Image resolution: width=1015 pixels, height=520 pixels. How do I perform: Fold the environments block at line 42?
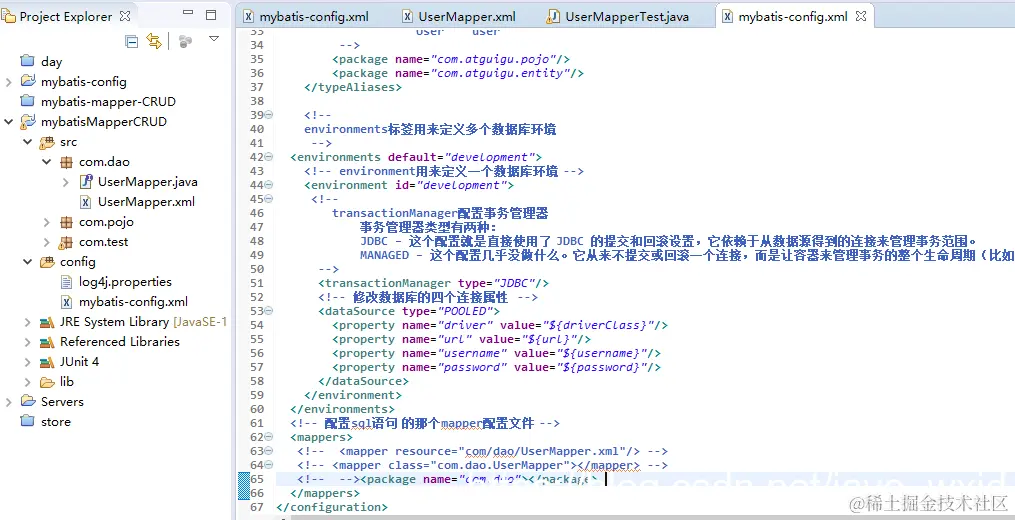pyautogui.click(x=269, y=157)
